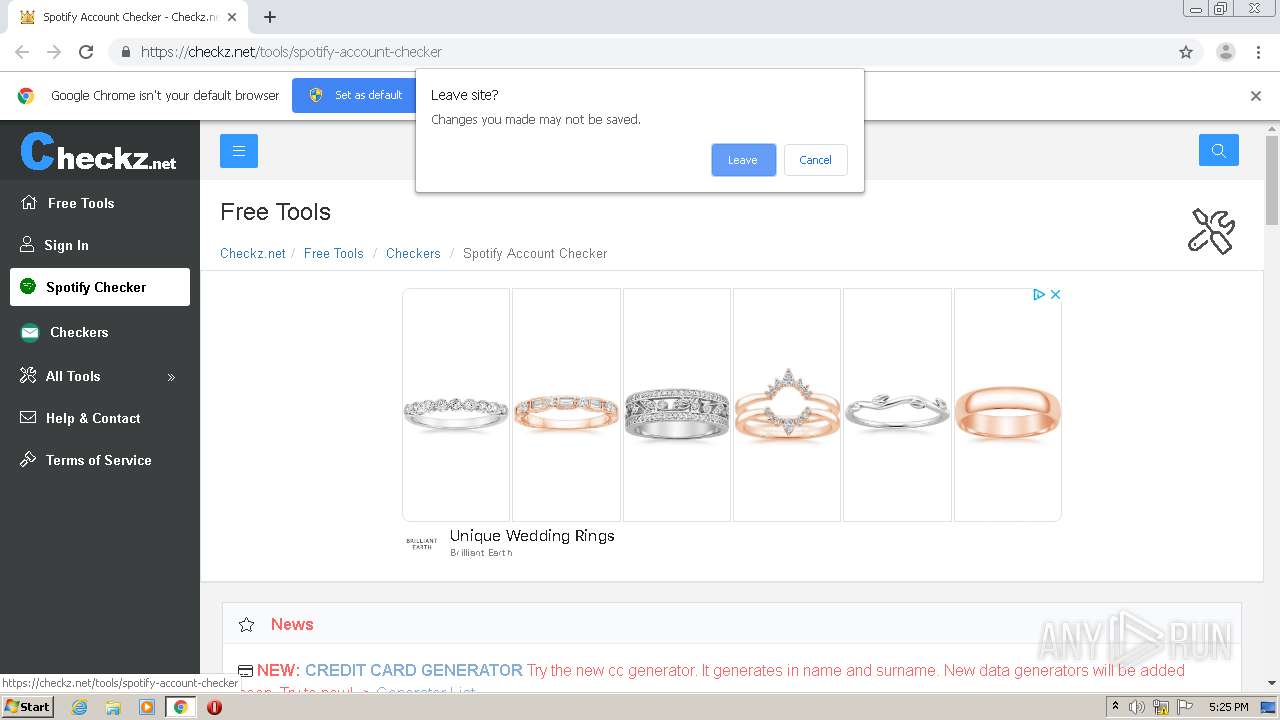Click Unique Wedding Rings ad title
Screen dimensions: 1280x720
532,536
